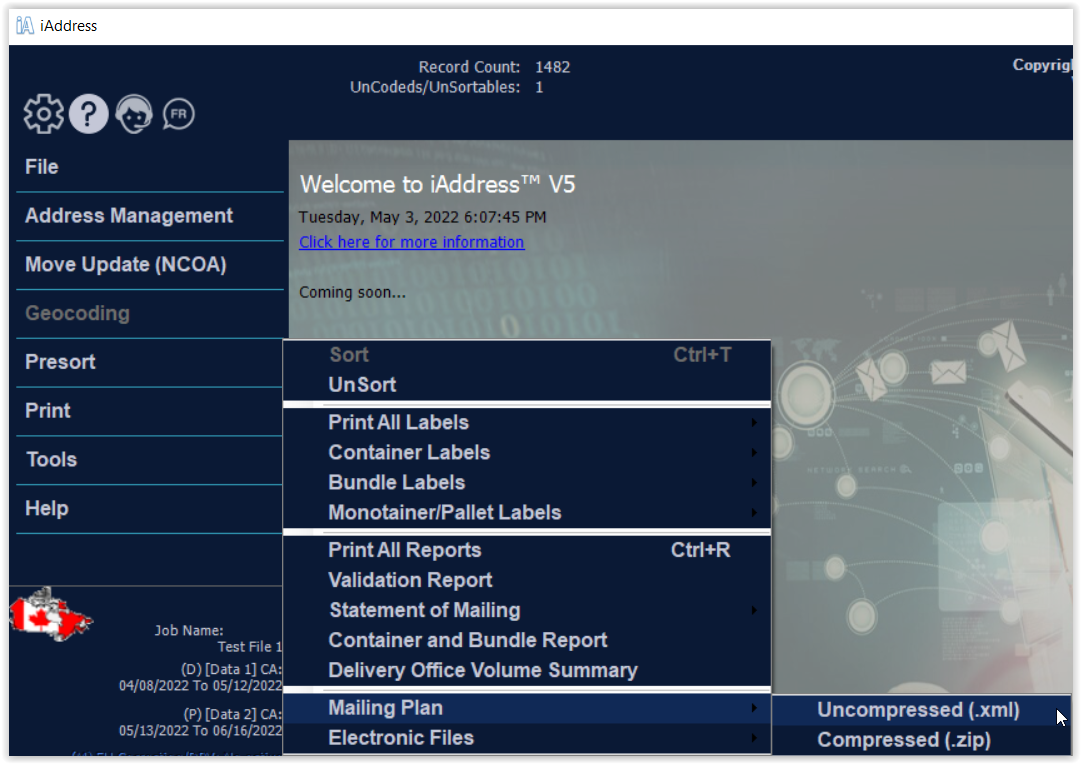Expand the Print All Labels submenu arrow

[x=754, y=423]
